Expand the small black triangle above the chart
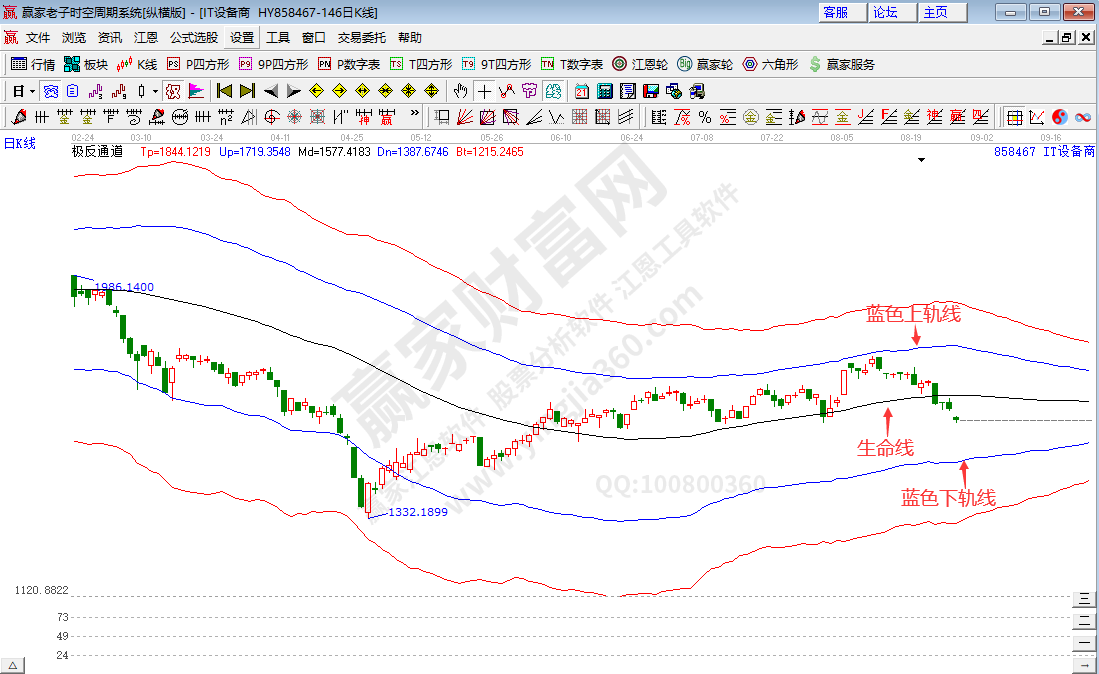Screen dimensions: 1099x674 coord(921,159)
